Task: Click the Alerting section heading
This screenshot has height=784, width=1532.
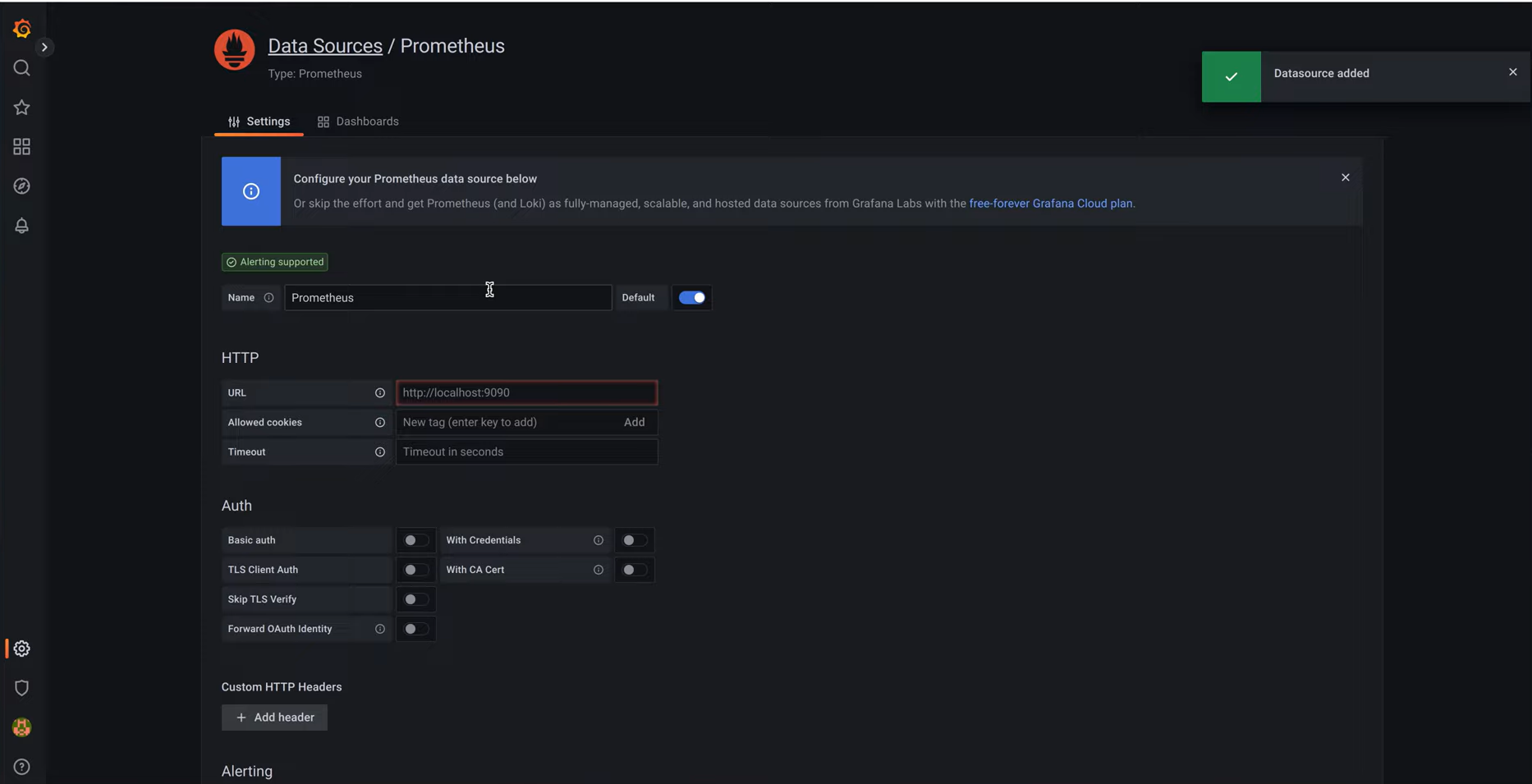Action: click(x=247, y=772)
